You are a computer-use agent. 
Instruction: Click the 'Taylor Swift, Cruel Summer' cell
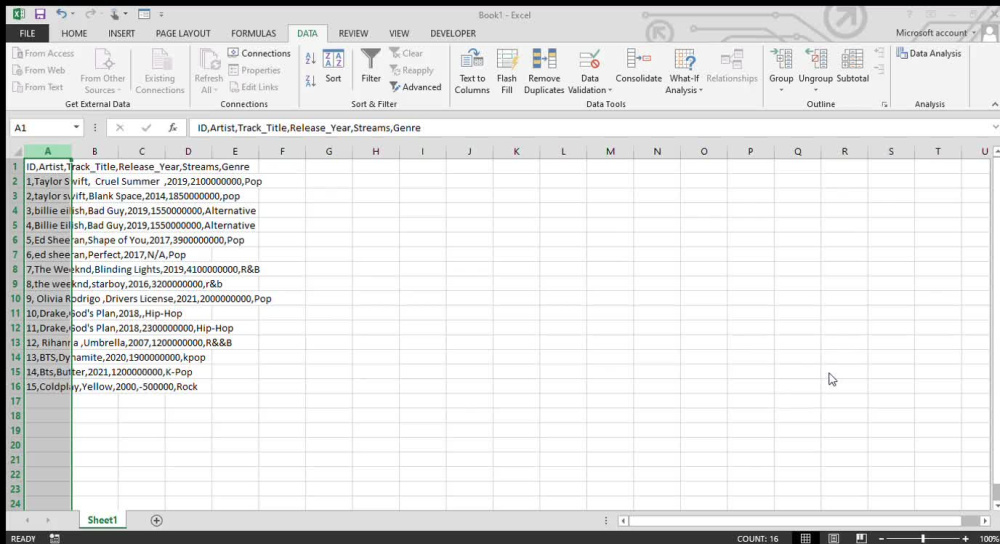coord(48,181)
